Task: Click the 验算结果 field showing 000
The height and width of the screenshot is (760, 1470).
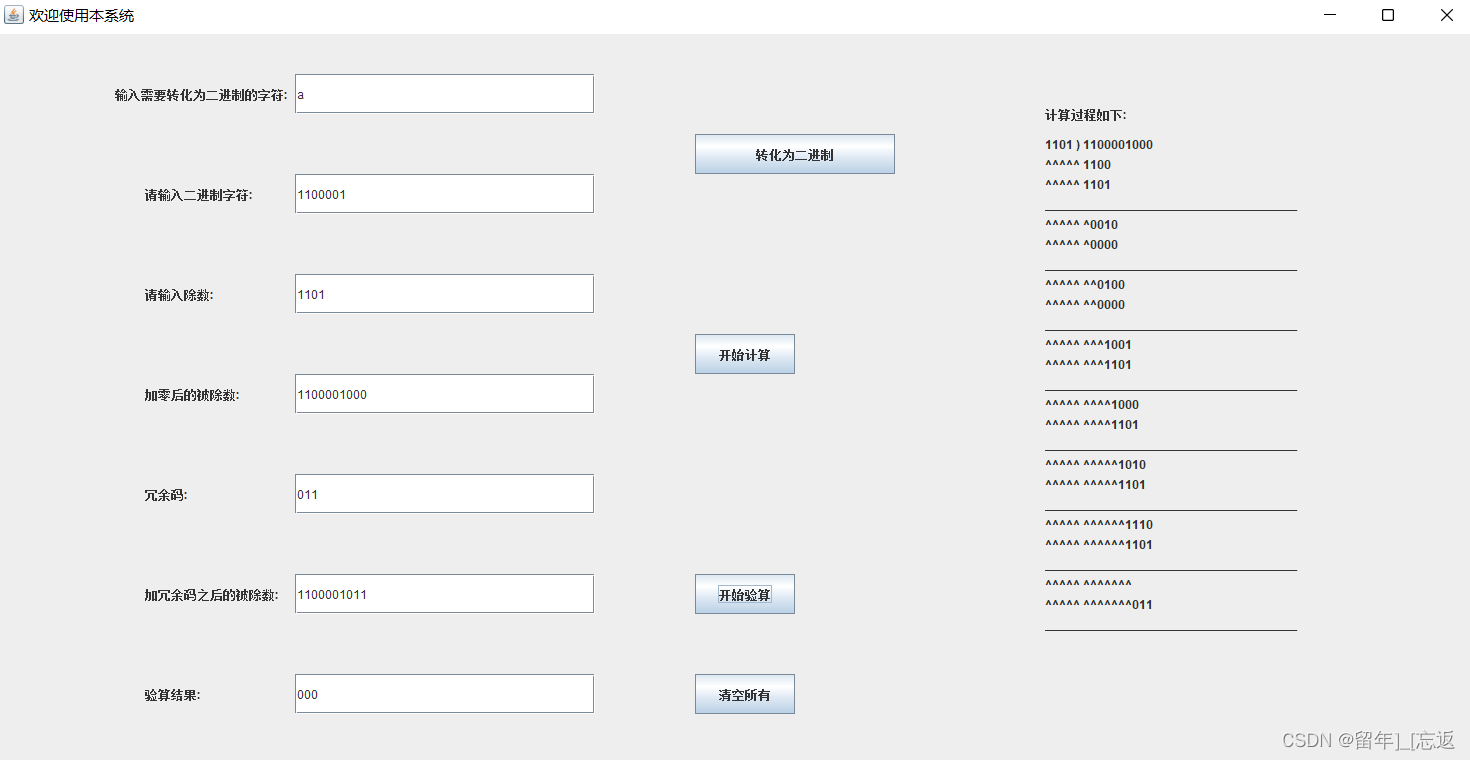Action: tap(444, 694)
